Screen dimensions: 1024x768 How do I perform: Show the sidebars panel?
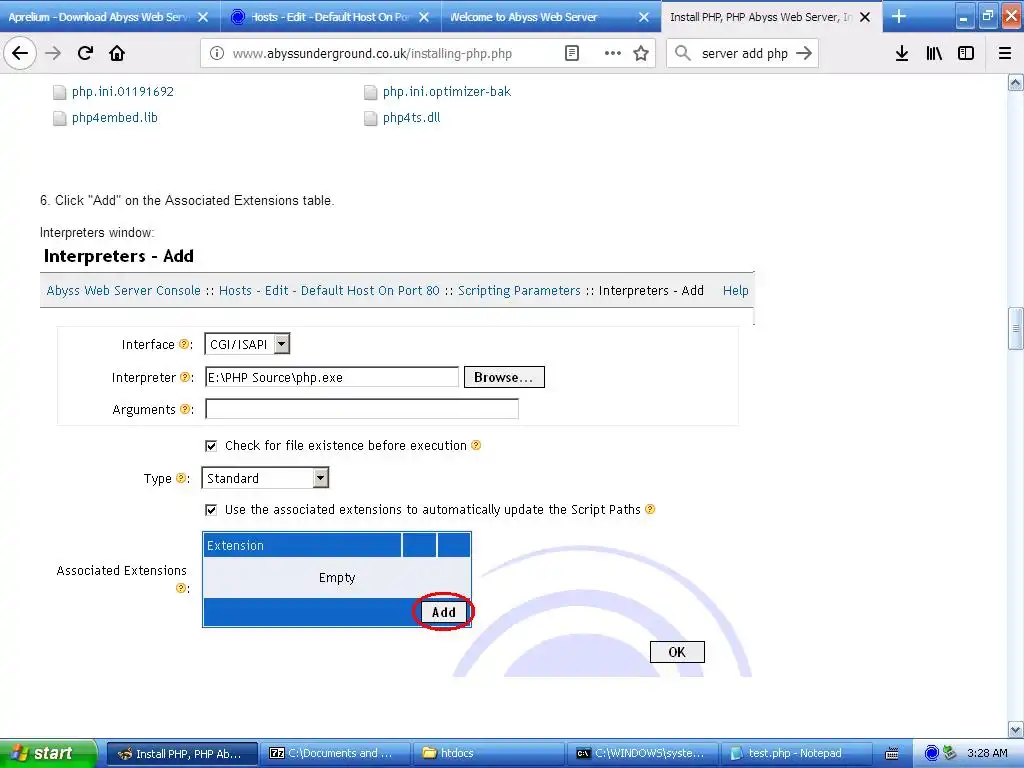pos(966,54)
